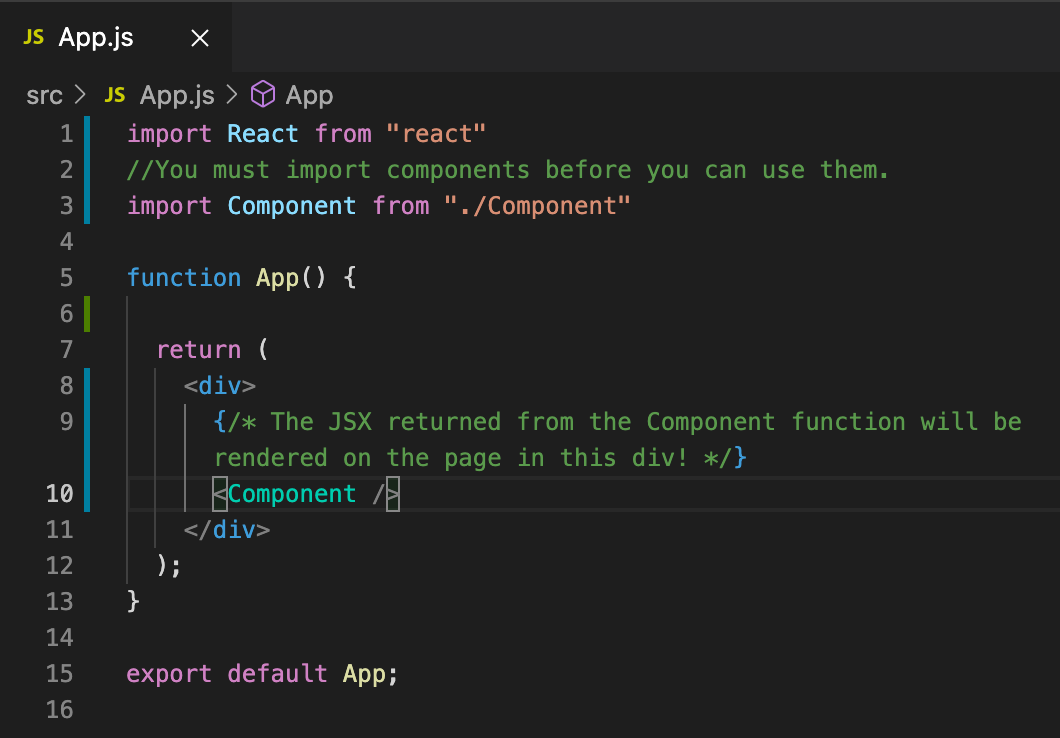Select the App symbol cube icon in breadcrumbs

[262, 94]
